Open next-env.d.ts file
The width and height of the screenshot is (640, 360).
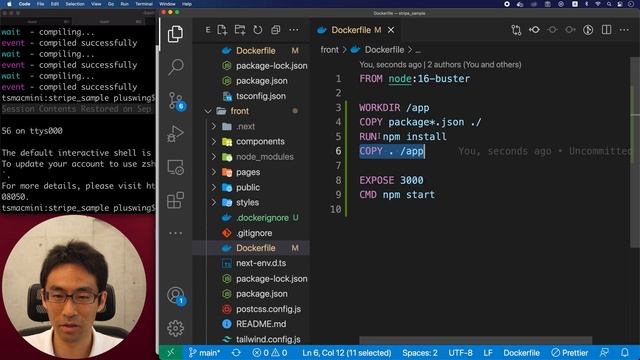[261, 263]
